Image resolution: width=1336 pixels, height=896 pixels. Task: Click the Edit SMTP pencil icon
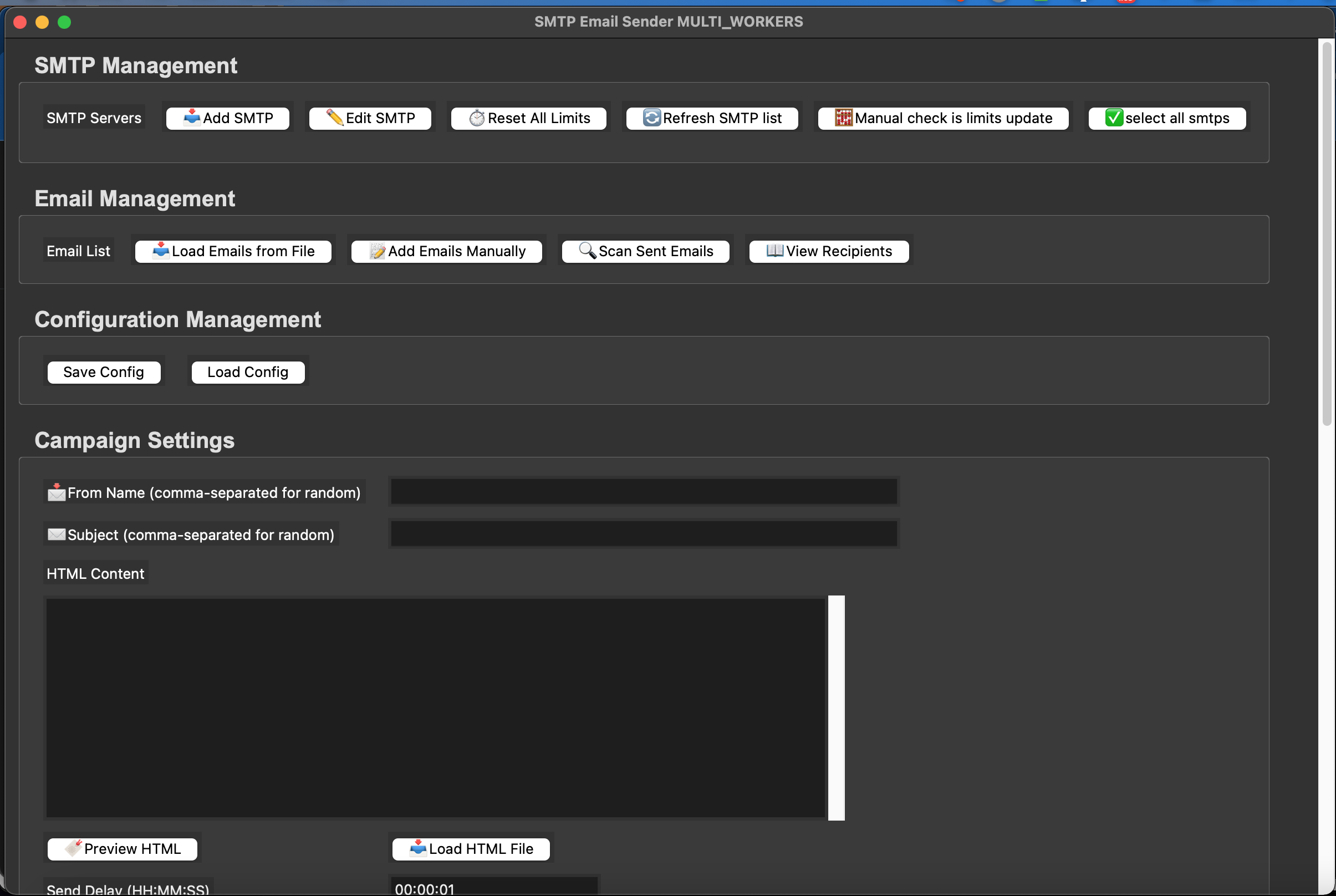click(x=335, y=118)
